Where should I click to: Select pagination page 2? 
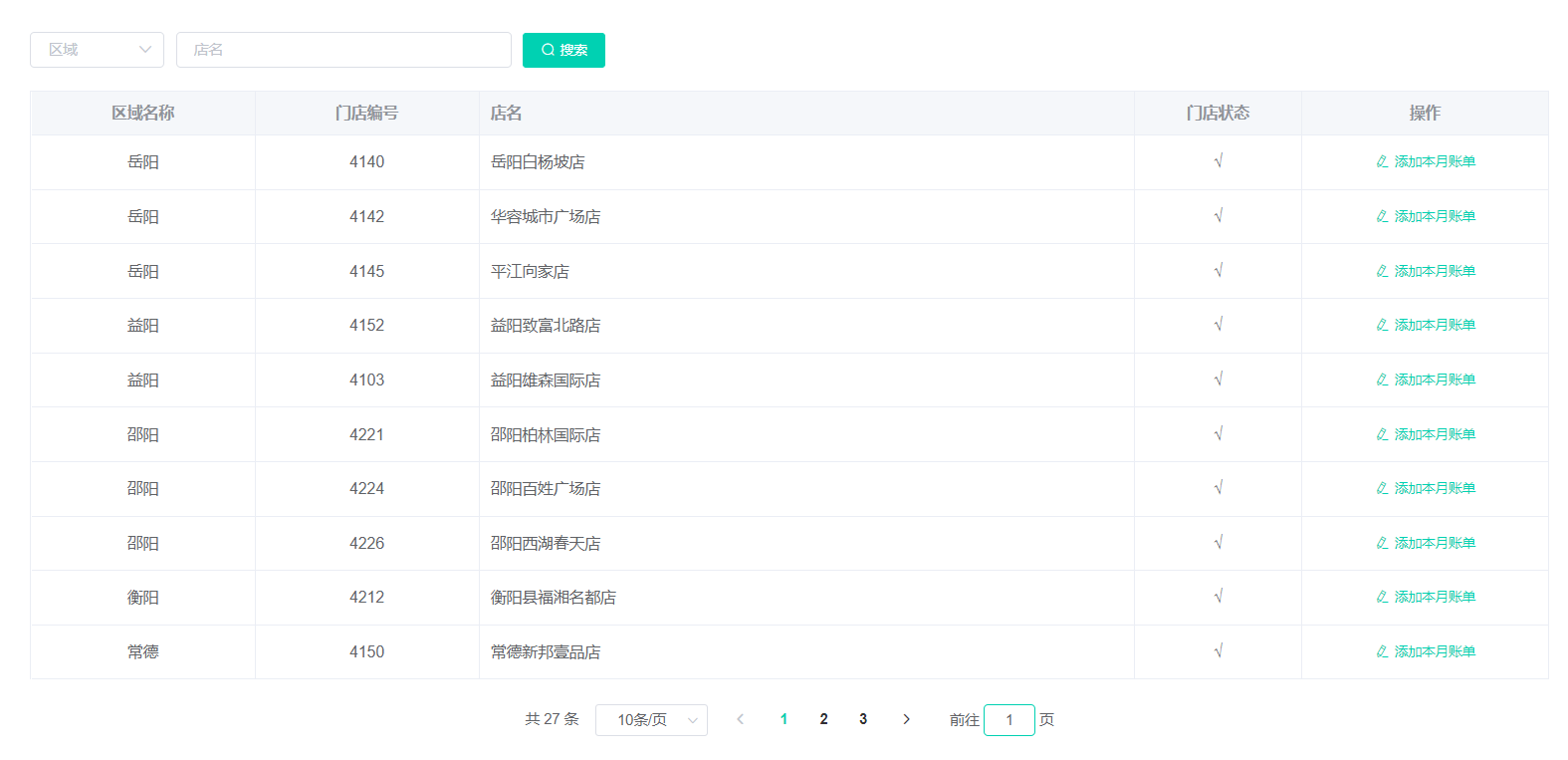point(824,719)
